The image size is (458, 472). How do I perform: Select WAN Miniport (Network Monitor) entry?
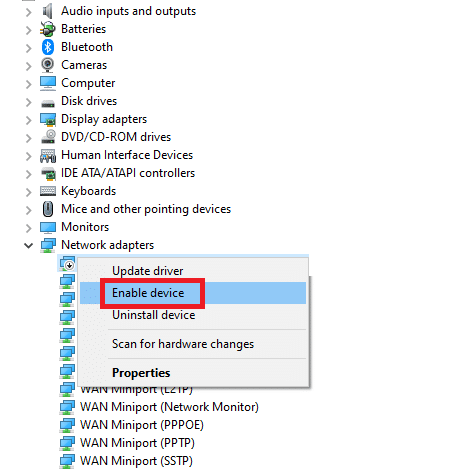click(169, 407)
